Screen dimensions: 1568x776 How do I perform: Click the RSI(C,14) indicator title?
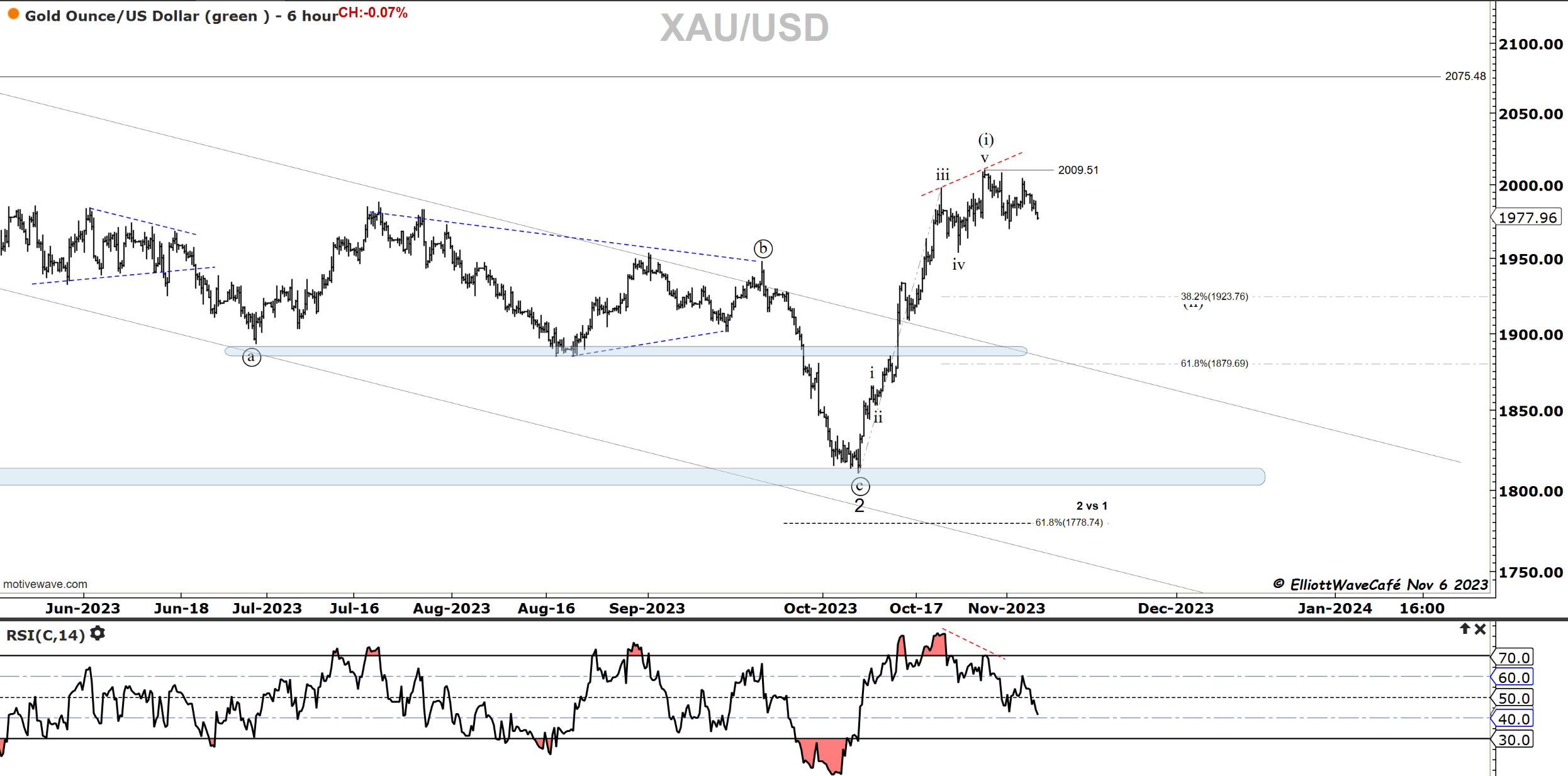45,635
